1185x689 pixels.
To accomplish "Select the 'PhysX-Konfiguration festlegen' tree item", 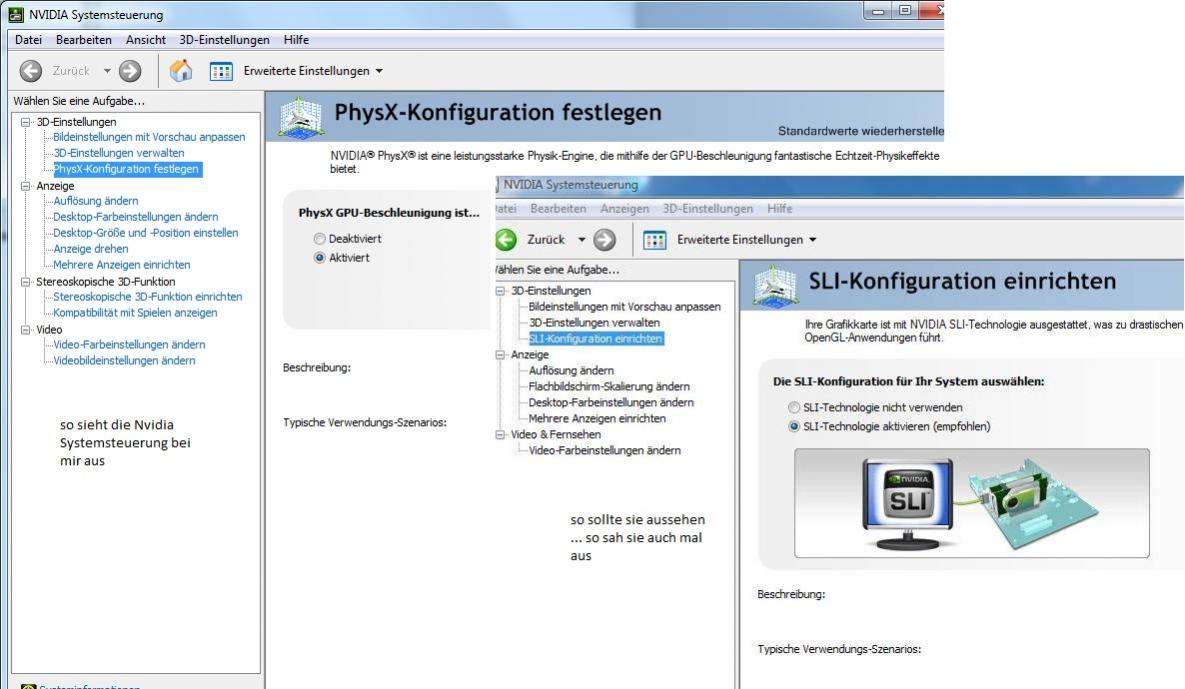I will (127, 169).
